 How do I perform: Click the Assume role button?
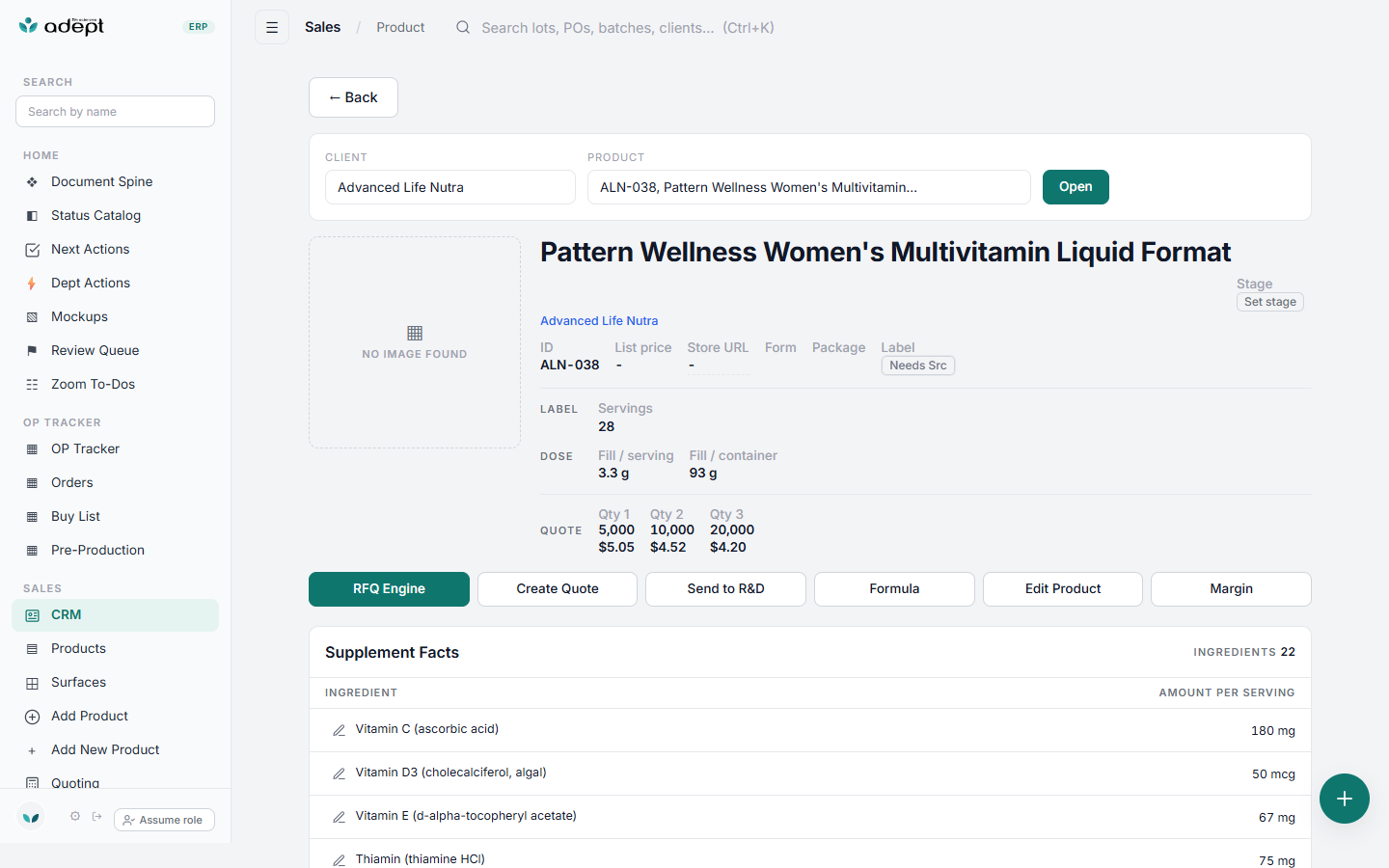[164, 820]
